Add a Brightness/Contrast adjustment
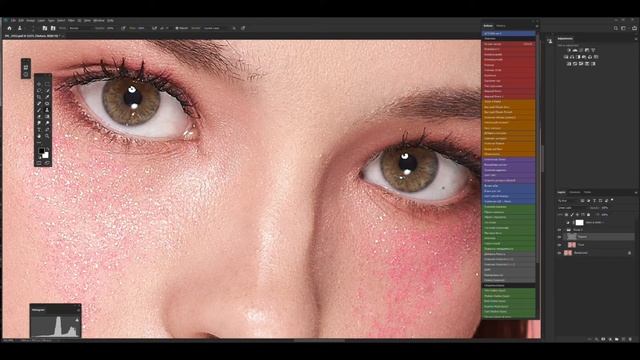 [x=569, y=50]
